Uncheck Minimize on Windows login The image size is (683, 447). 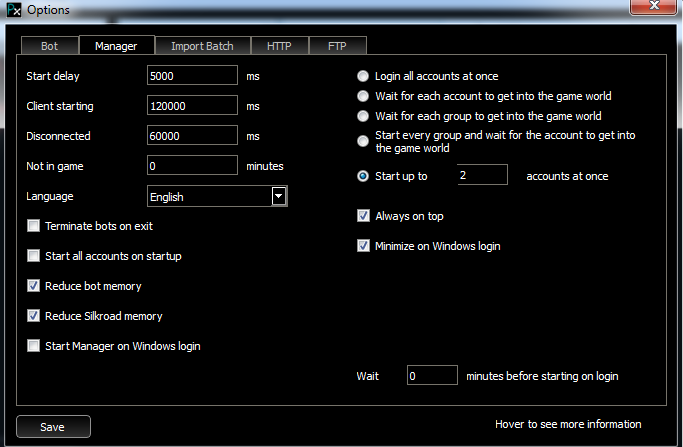point(364,245)
